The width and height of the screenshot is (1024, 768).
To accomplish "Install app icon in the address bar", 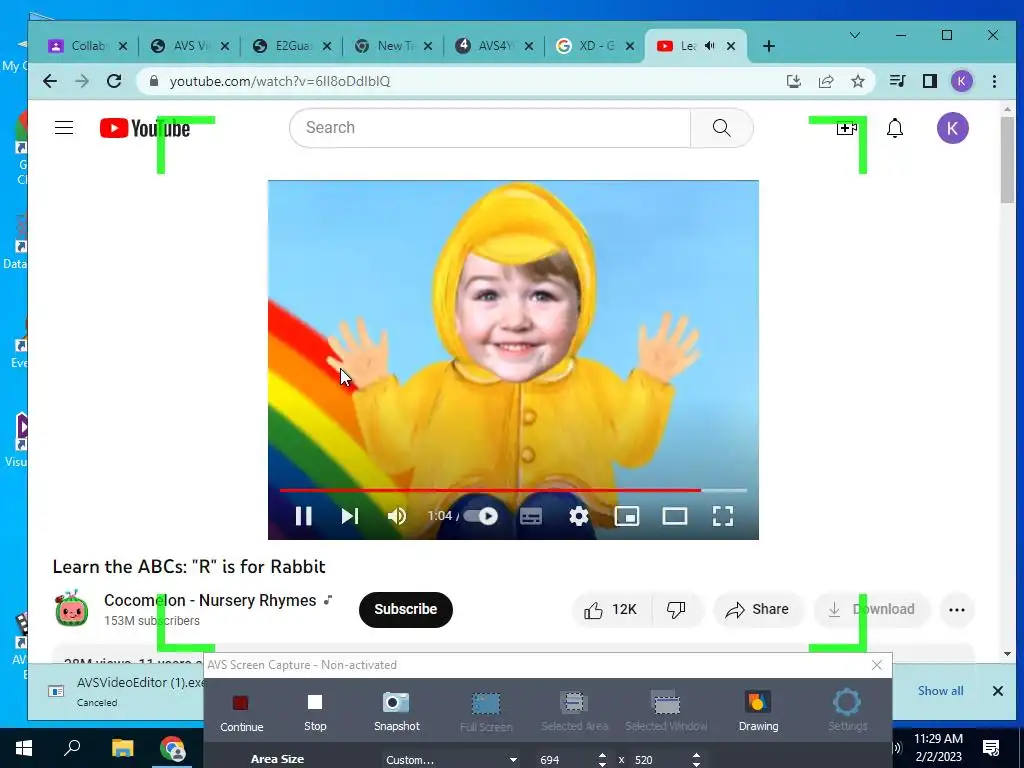I will [x=793, y=81].
